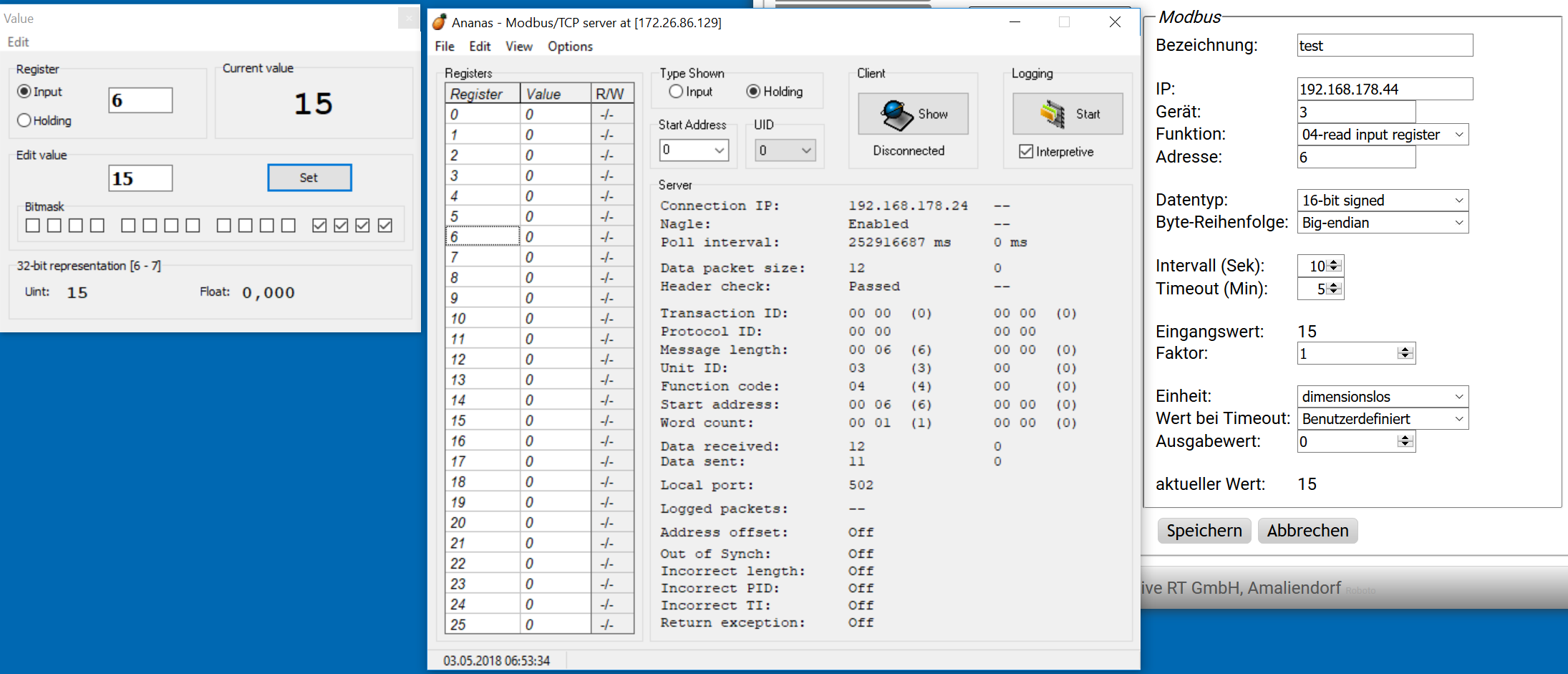Image resolution: width=1568 pixels, height=674 pixels.
Task: Toggle the rightmost Bitmask checkbox
Action: pos(385,226)
